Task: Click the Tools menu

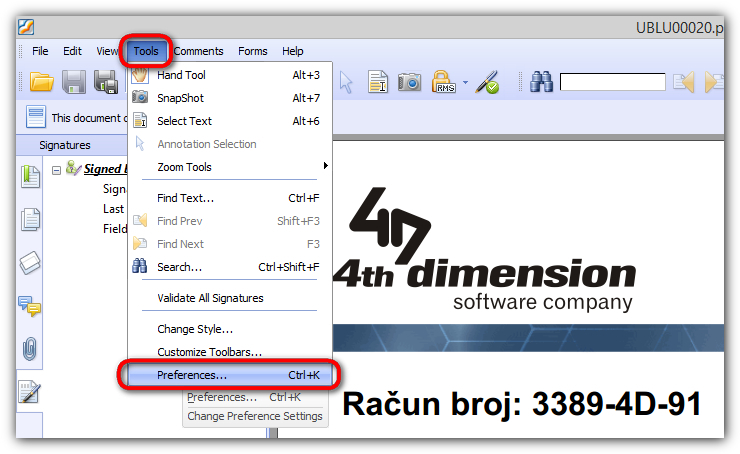Action: coord(146,51)
